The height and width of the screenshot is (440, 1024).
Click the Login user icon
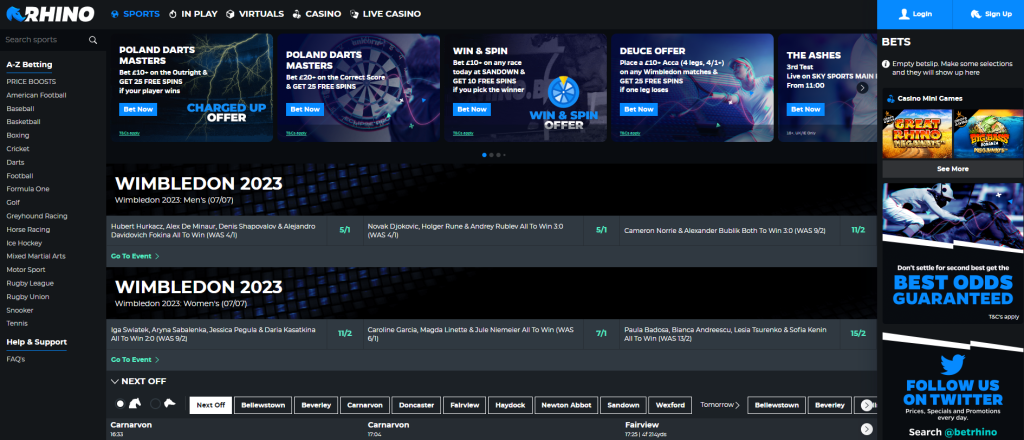(904, 14)
